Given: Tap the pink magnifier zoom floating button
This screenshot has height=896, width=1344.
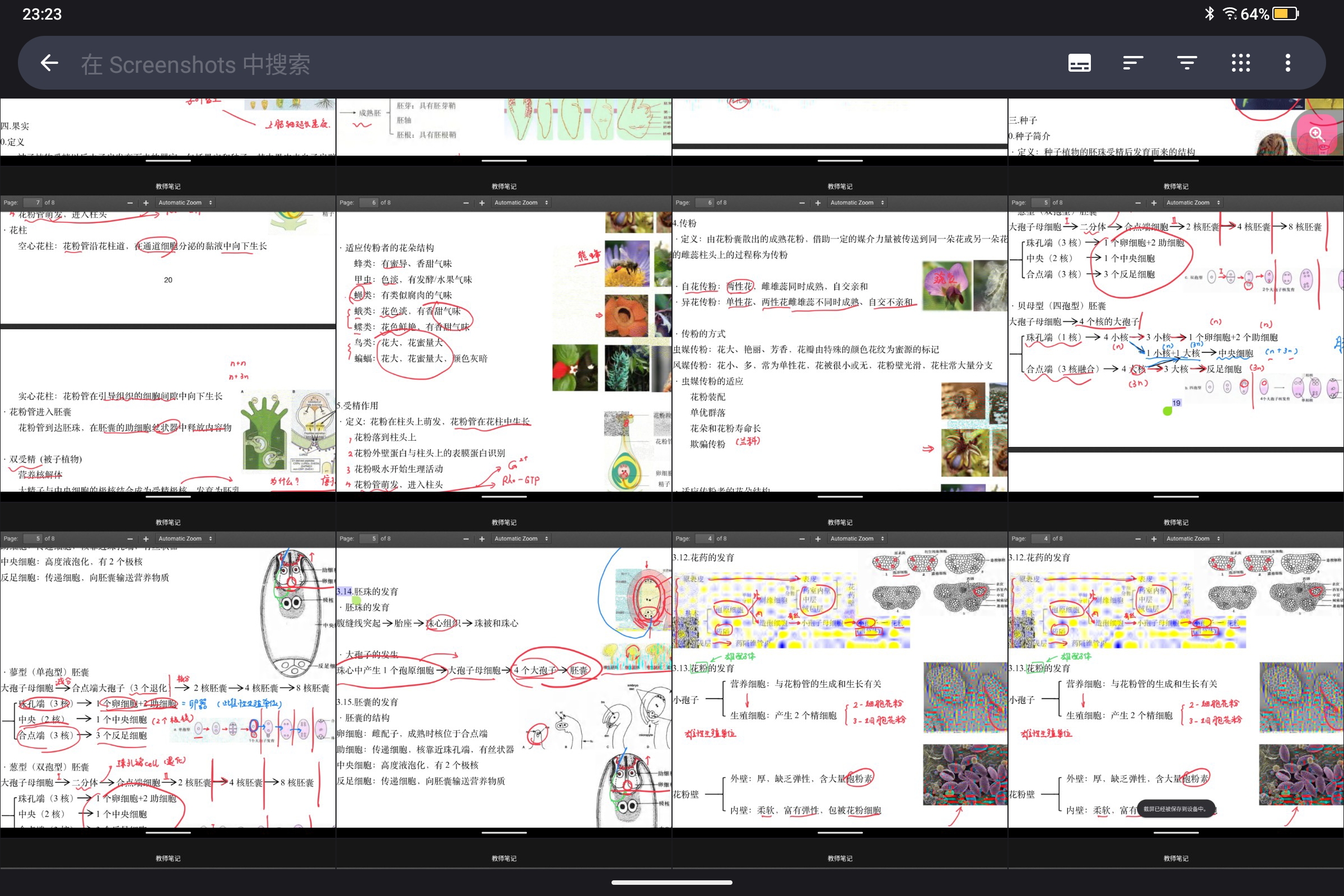Looking at the screenshot, I should point(1317,133).
